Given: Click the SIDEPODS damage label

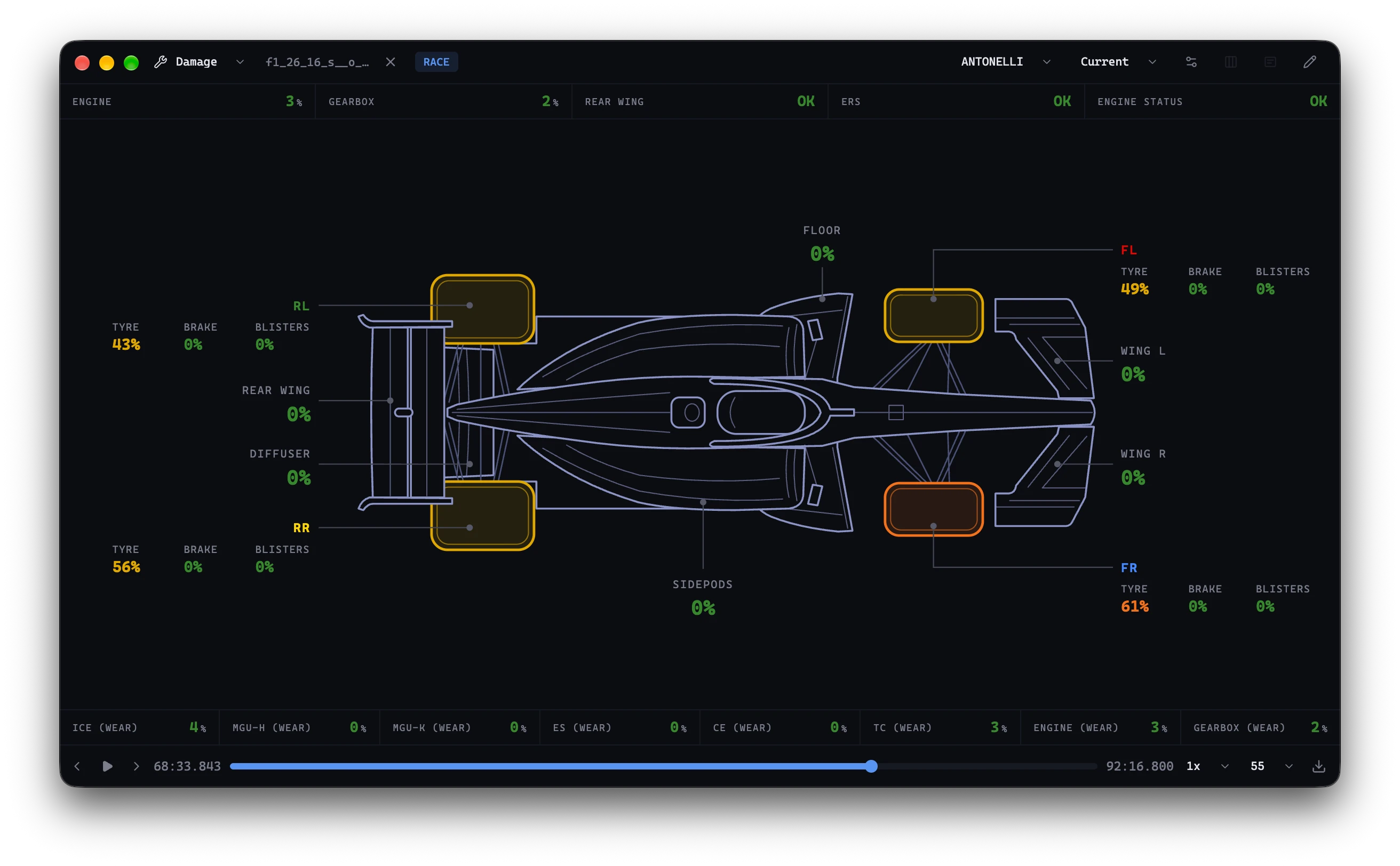Looking at the screenshot, I should [703, 584].
